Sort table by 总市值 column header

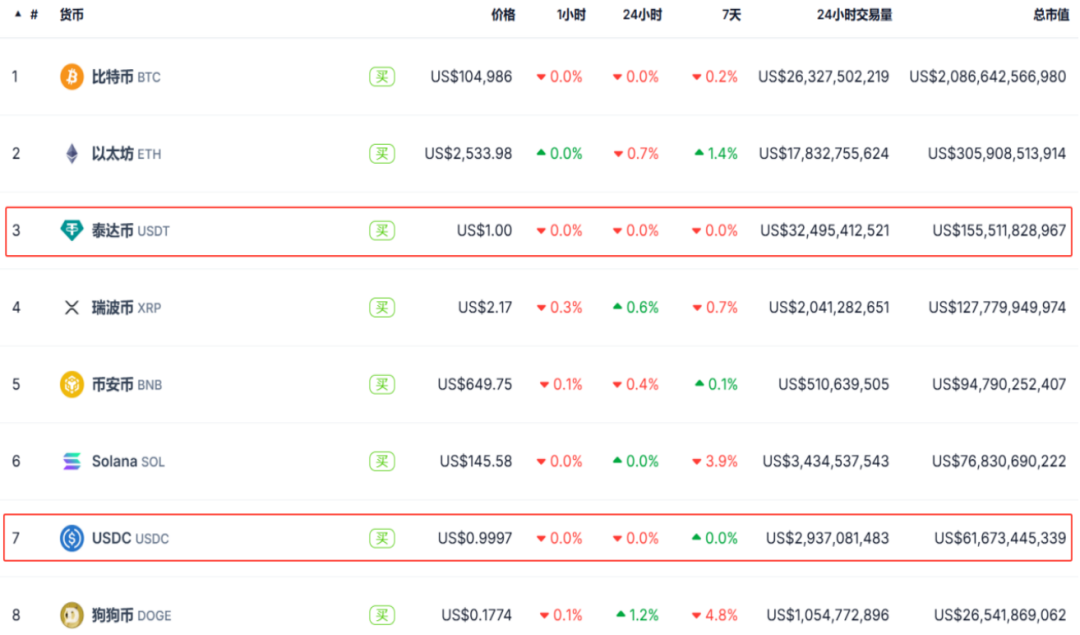point(1049,15)
